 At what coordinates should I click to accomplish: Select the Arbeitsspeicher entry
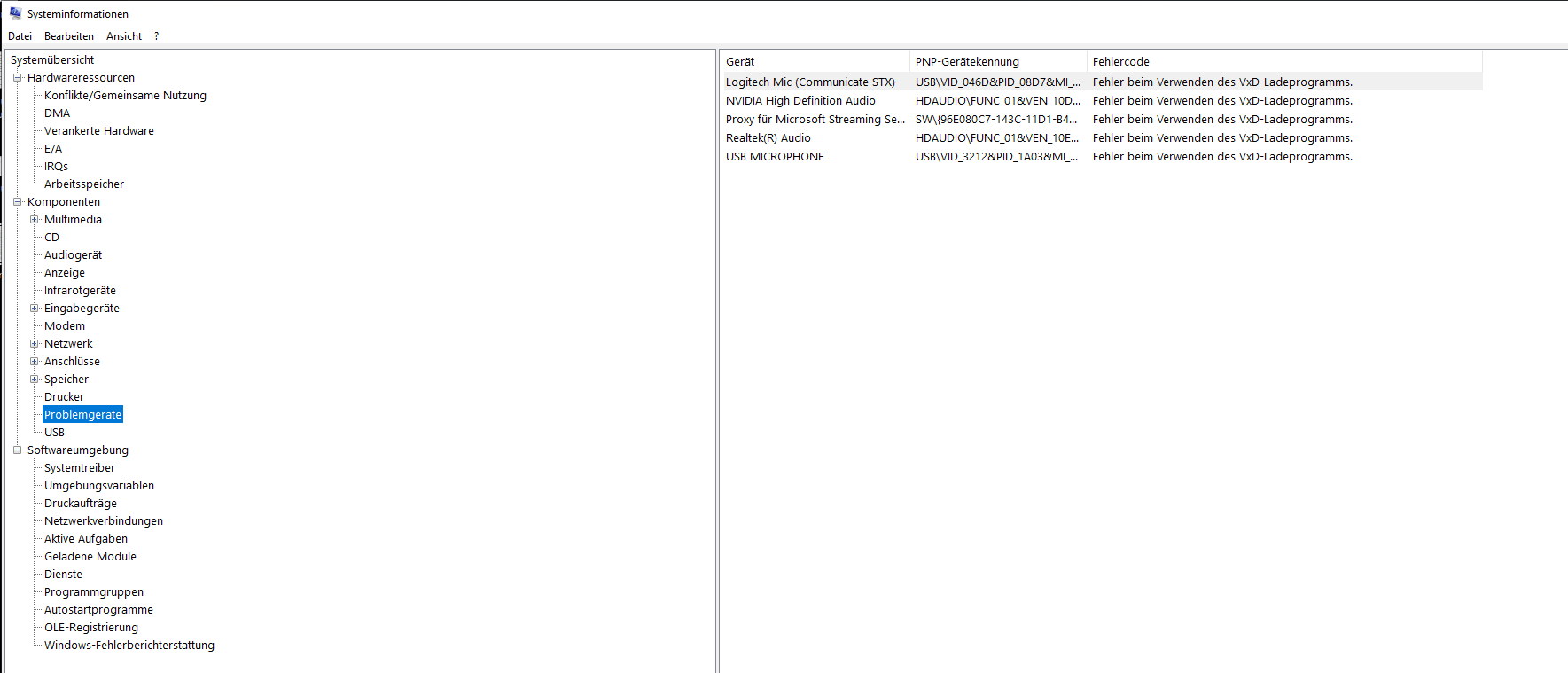coord(84,184)
